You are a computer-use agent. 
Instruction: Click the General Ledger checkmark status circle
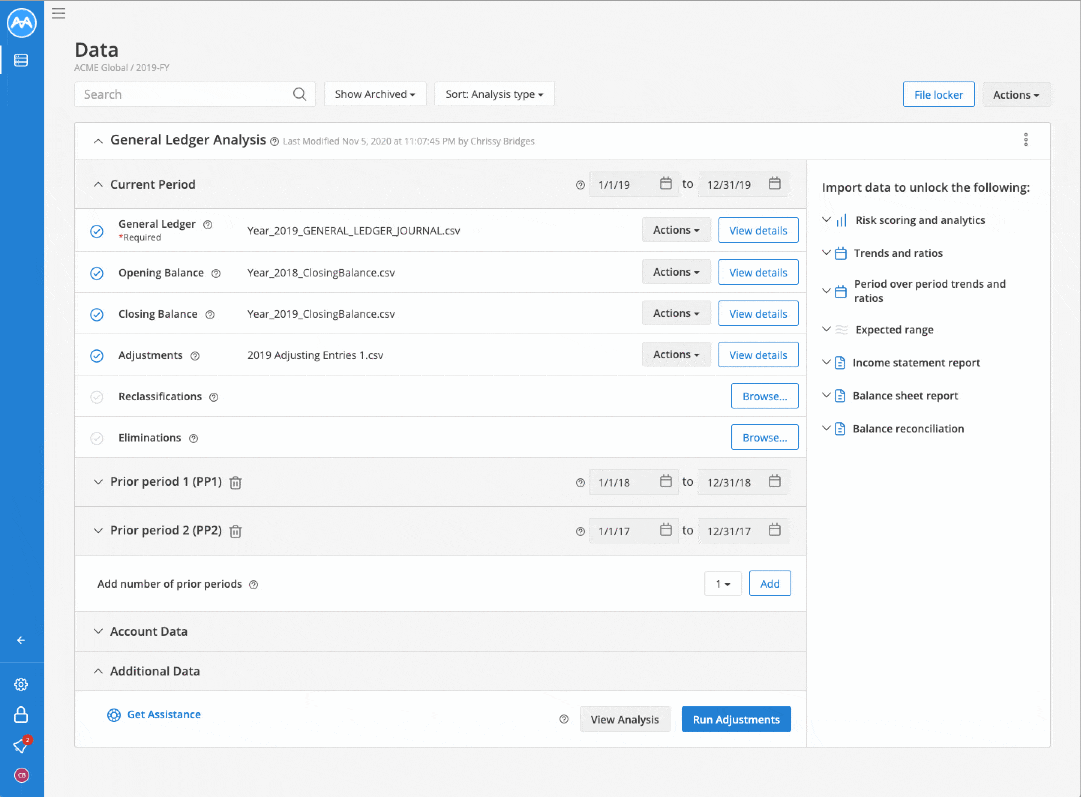coord(97,231)
